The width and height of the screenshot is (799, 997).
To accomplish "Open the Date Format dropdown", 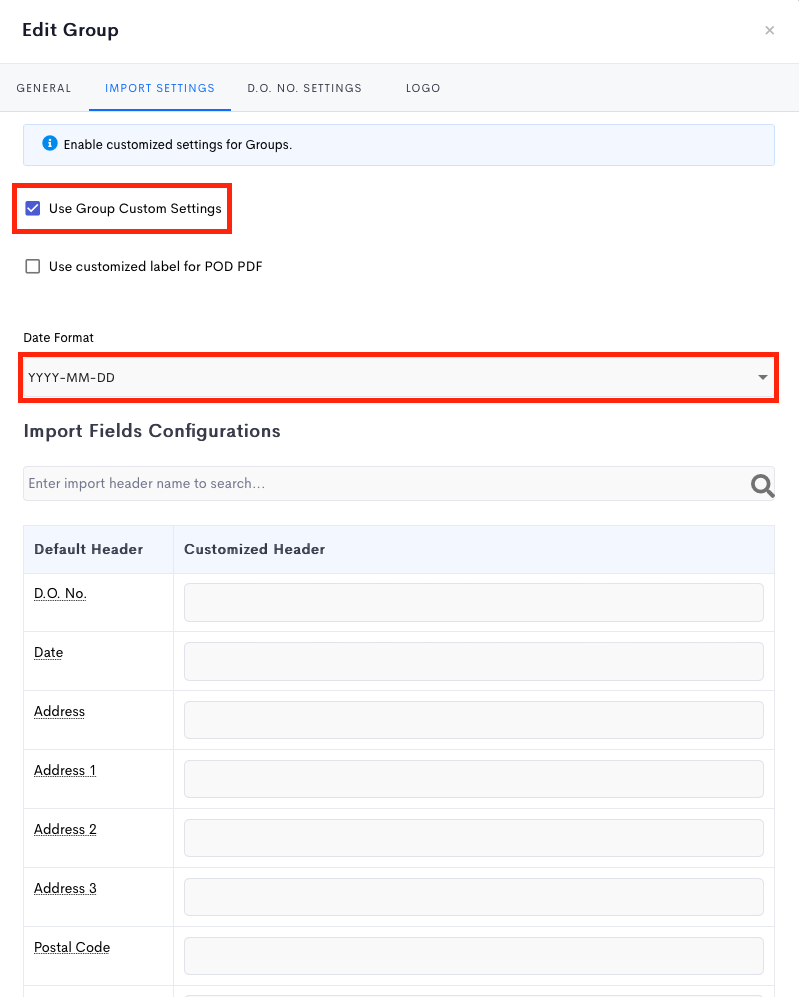I will point(399,377).
